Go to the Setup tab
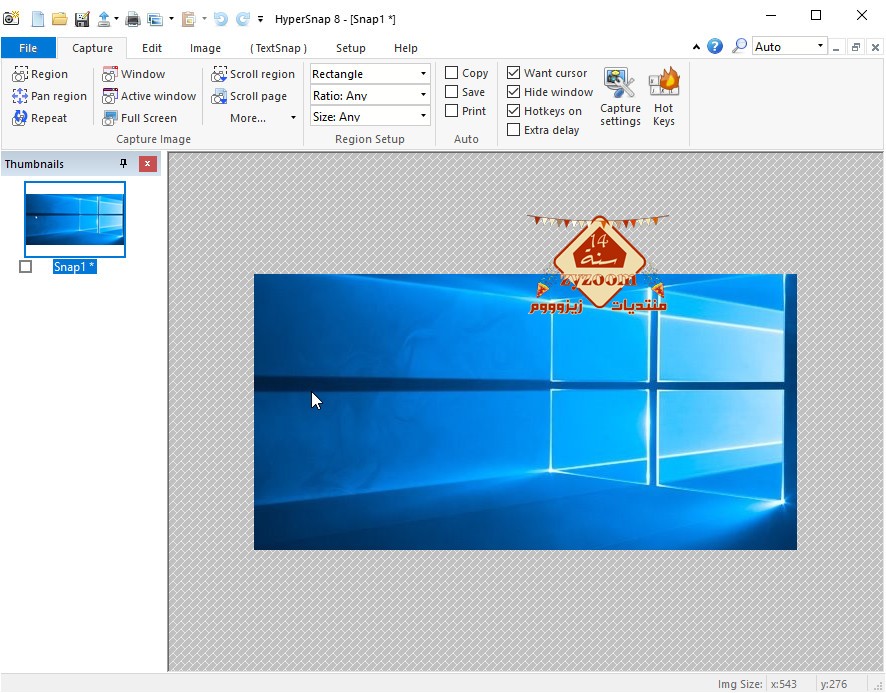This screenshot has height=693, width=886. pyautogui.click(x=350, y=48)
